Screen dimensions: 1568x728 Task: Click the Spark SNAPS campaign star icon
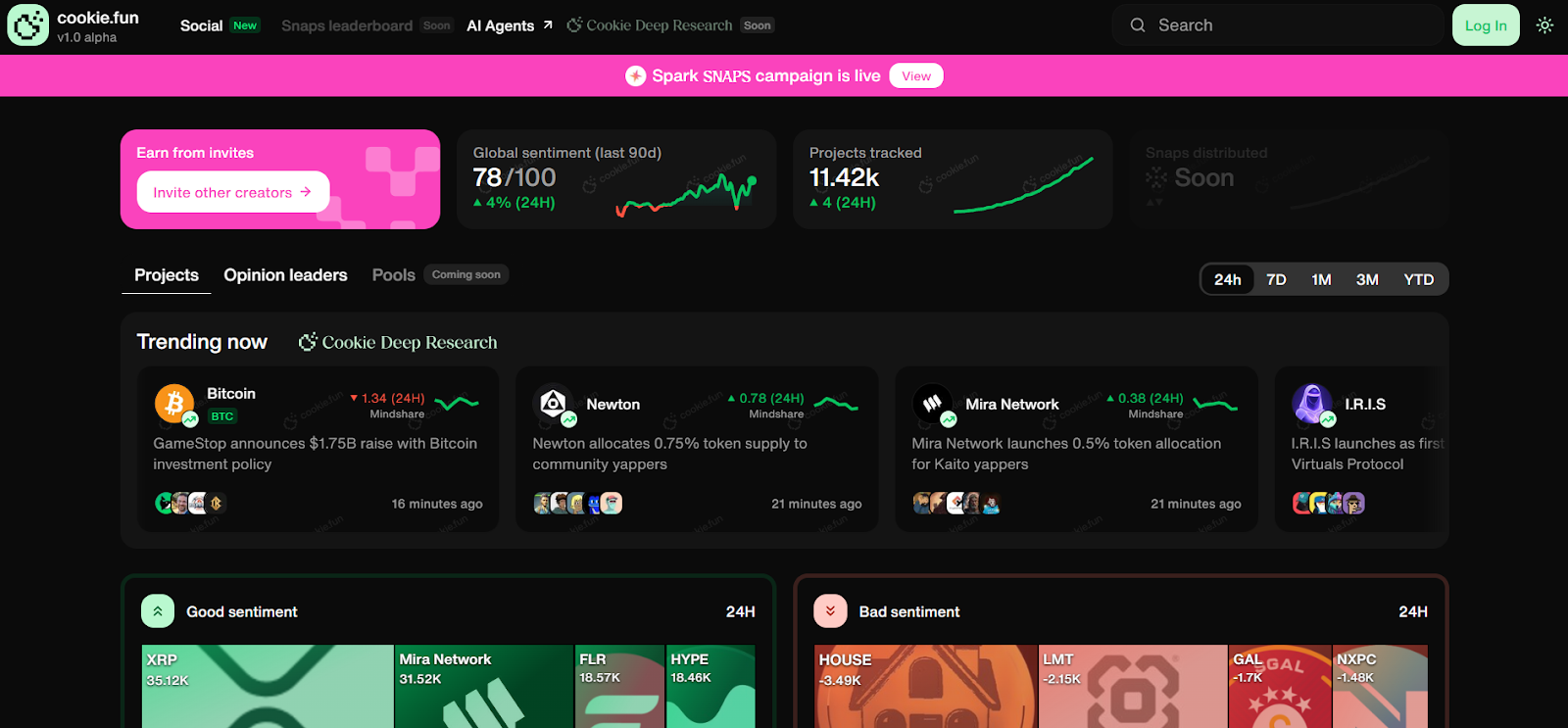pos(635,75)
